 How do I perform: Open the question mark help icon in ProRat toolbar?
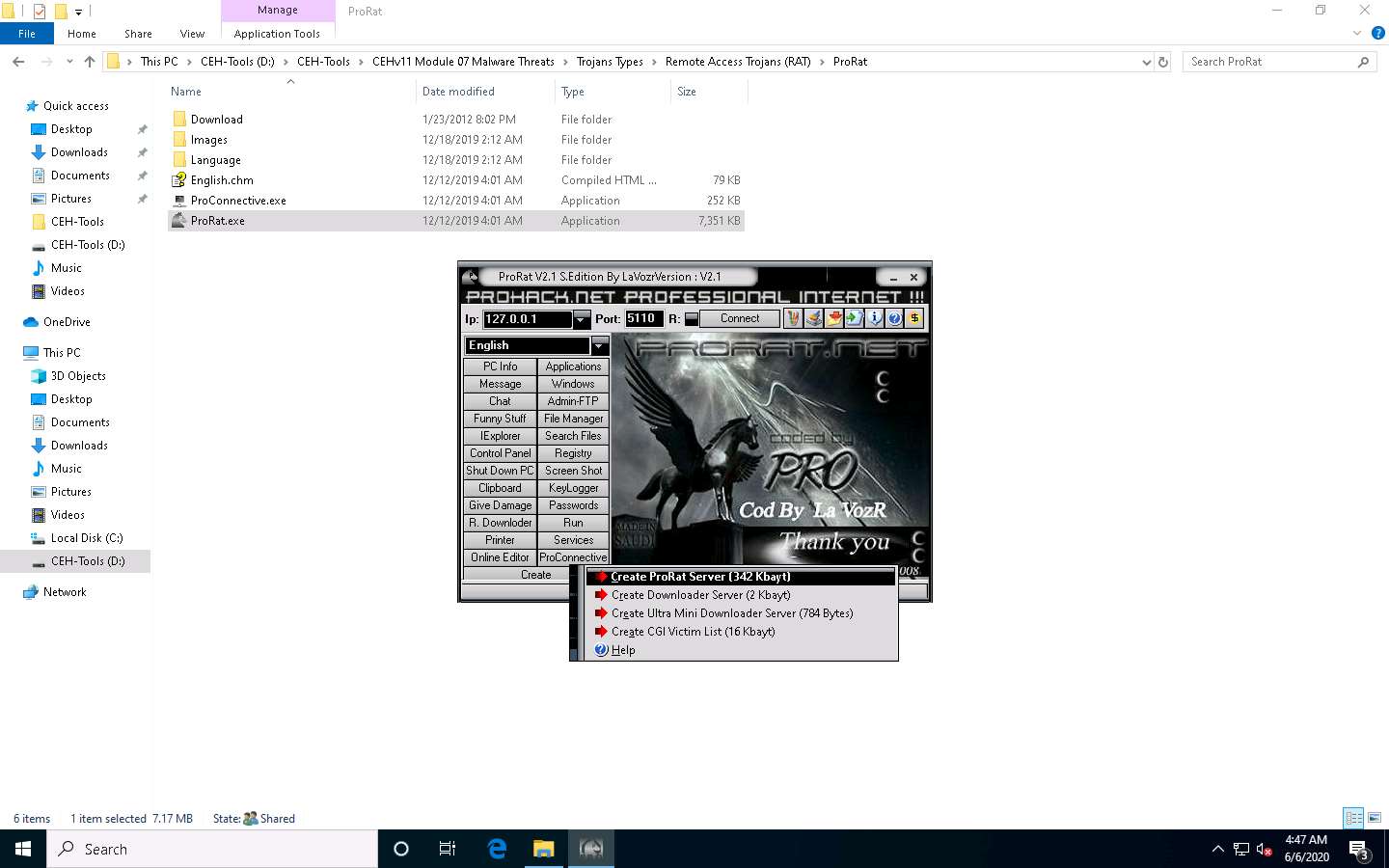tap(894, 318)
